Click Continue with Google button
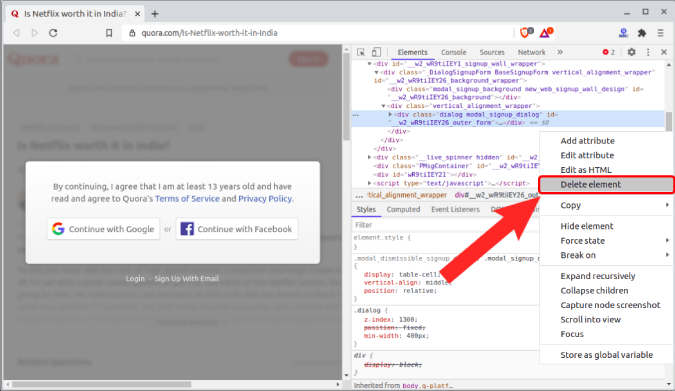 [103, 229]
